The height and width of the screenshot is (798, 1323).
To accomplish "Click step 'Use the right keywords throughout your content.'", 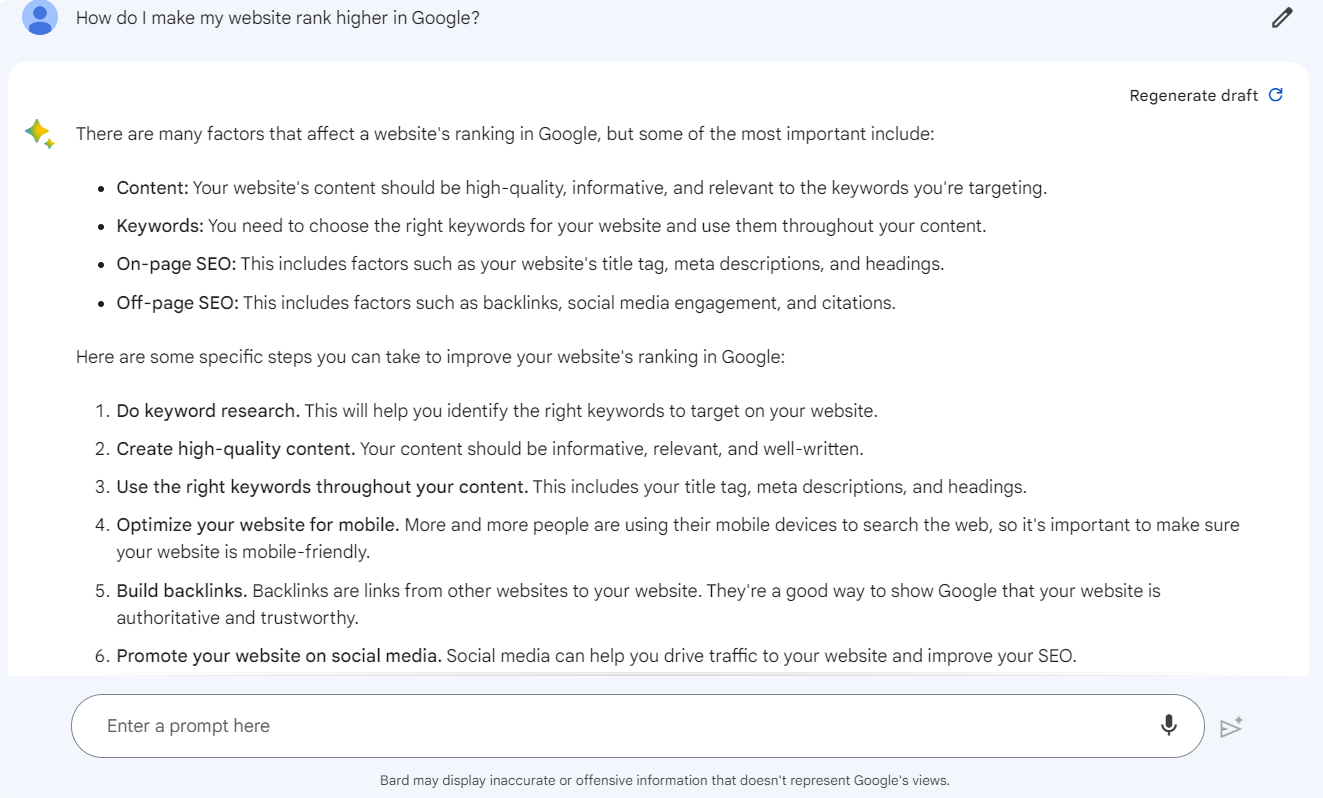I will pyautogui.click(x=322, y=487).
